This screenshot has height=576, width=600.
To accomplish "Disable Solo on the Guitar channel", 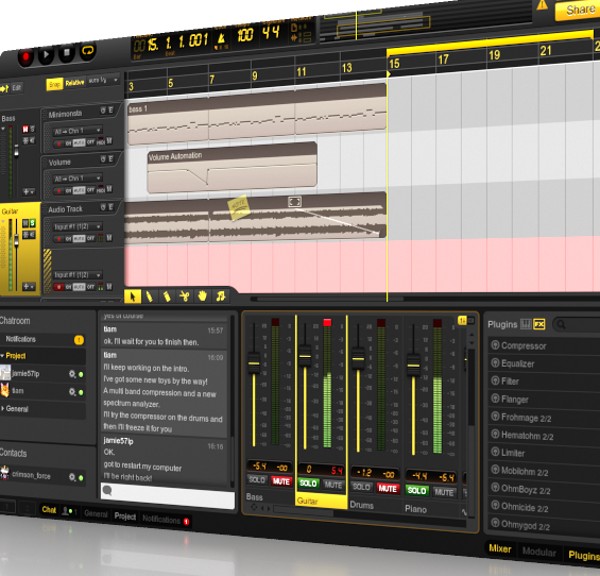I will click(x=307, y=485).
